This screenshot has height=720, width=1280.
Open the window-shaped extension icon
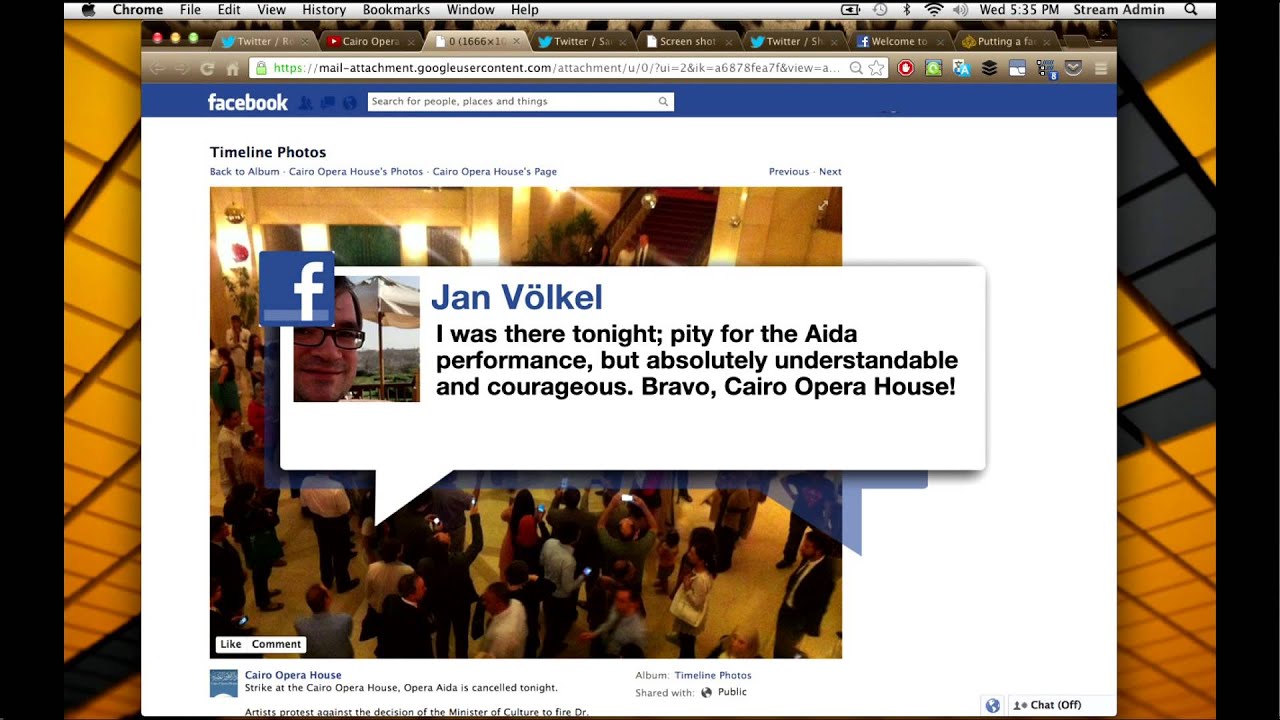[1017, 68]
